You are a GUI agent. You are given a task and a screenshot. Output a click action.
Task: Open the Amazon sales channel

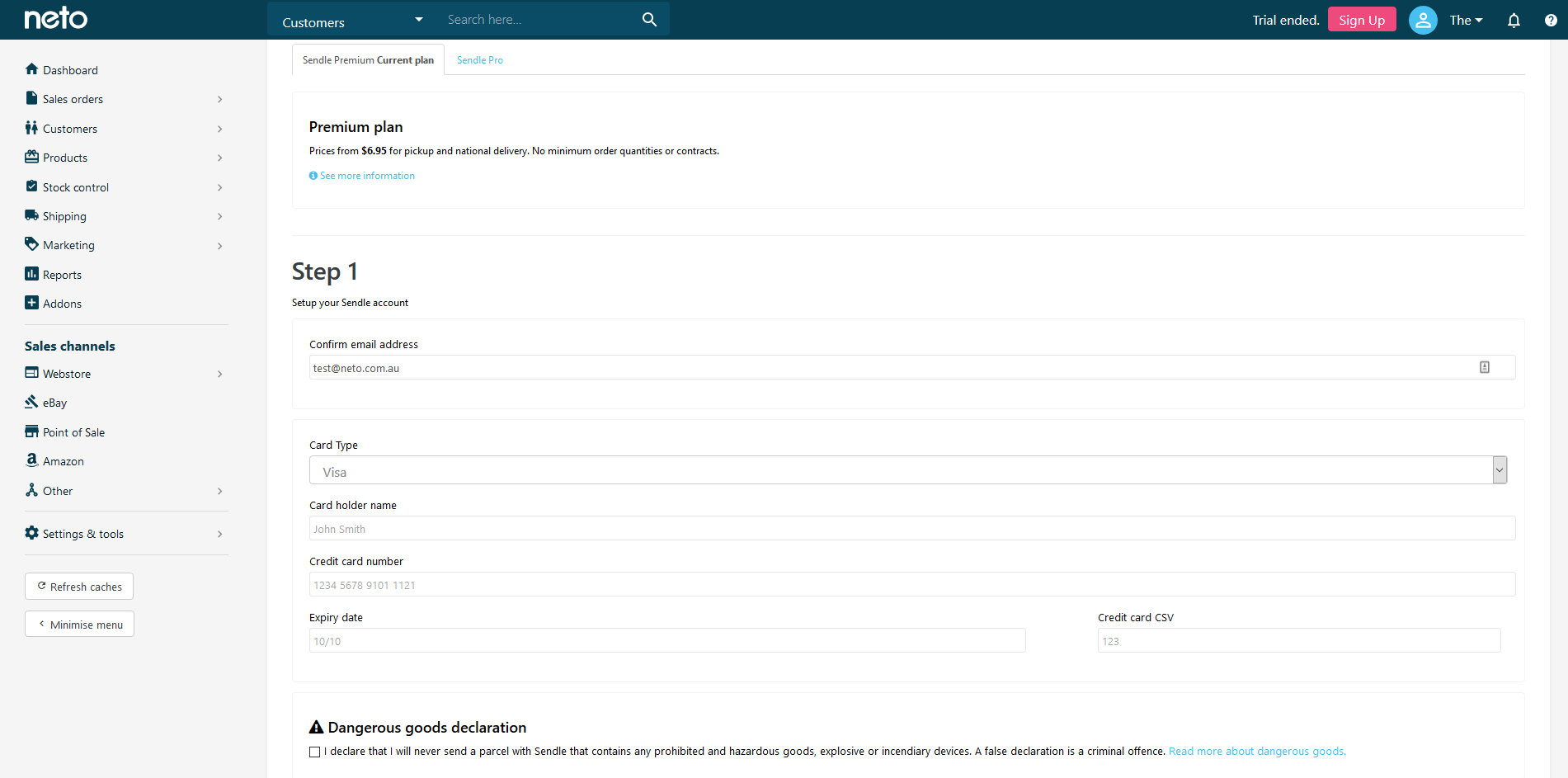click(63, 461)
